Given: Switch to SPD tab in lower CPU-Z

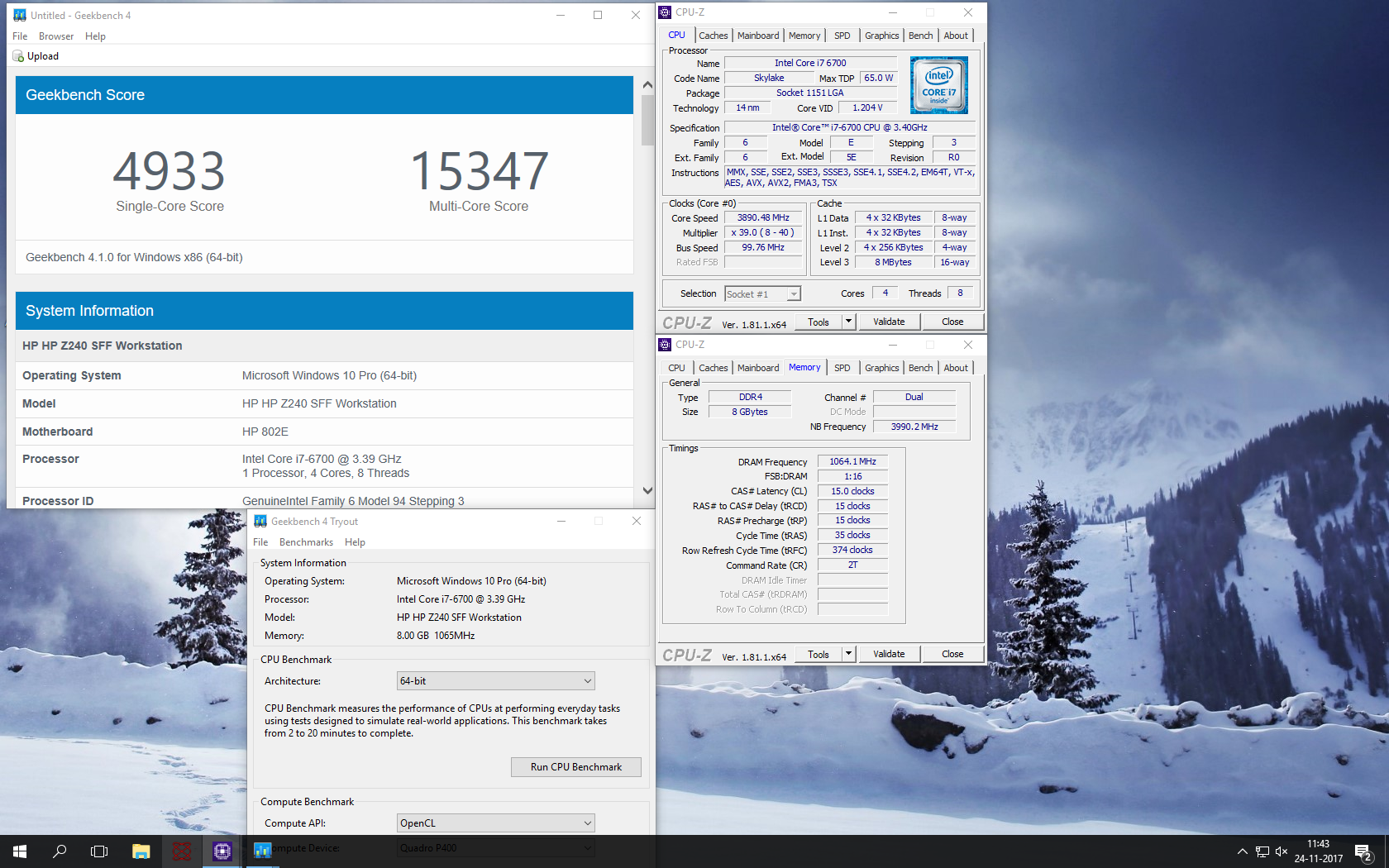Looking at the screenshot, I should point(842,368).
